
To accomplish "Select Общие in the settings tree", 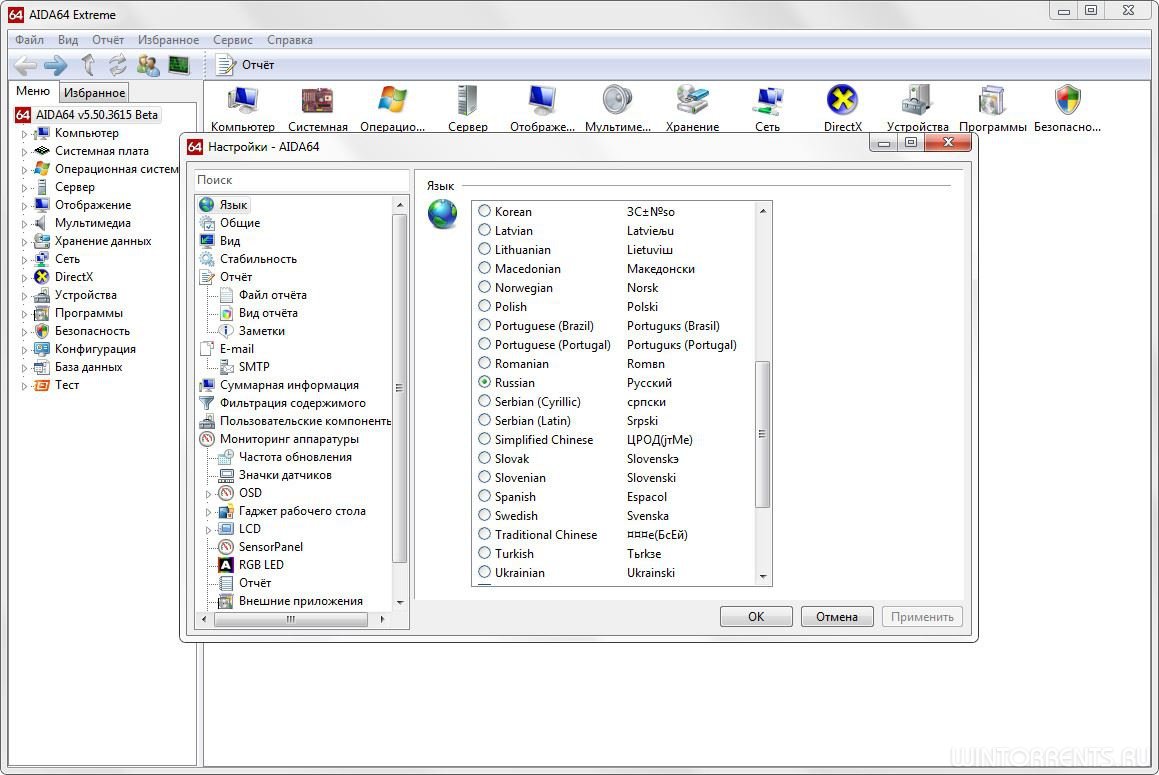I will [x=239, y=223].
